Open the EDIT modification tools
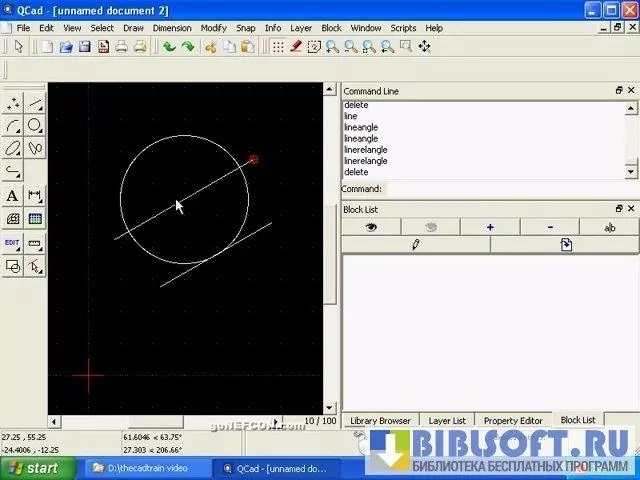Screen dimensions: 640x480 (13, 243)
